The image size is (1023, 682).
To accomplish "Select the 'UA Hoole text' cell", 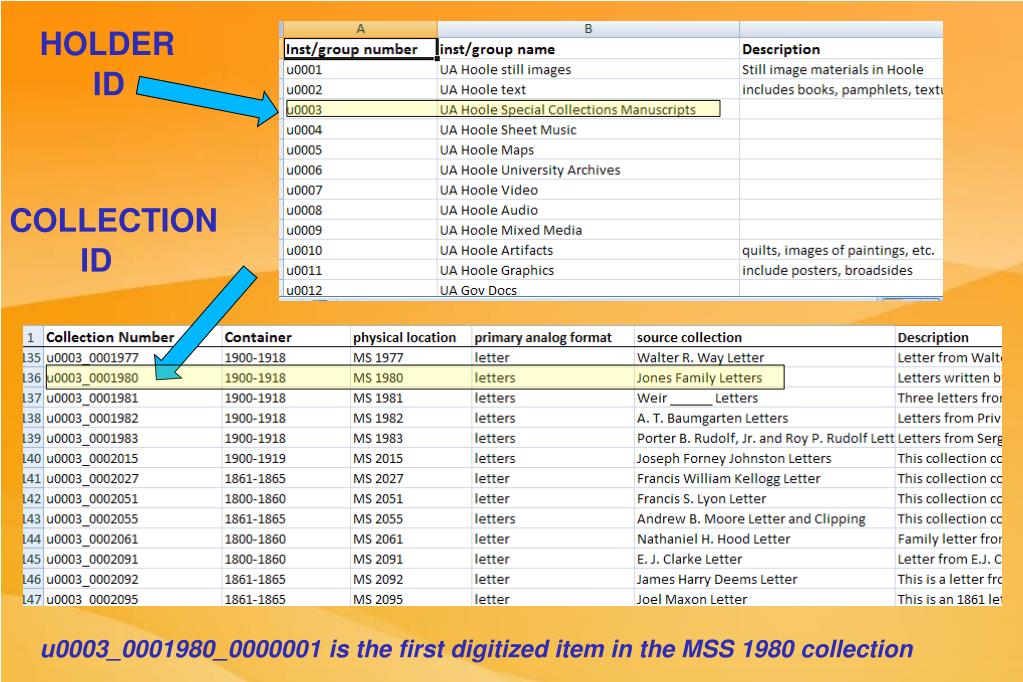I will (588, 89).
